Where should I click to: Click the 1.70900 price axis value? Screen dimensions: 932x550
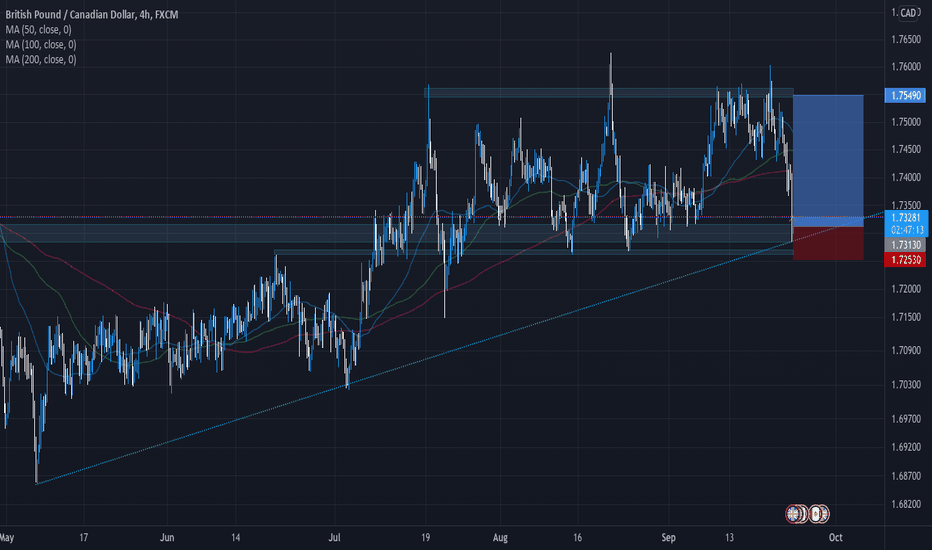(906, 350)
